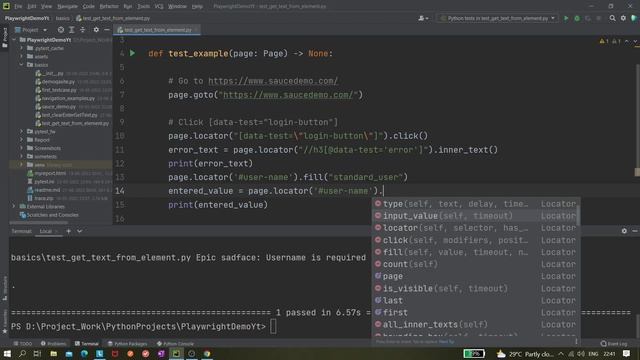The image size is (640, 360).
Task: Select Scratches and Consoles node
Action: 52,215
